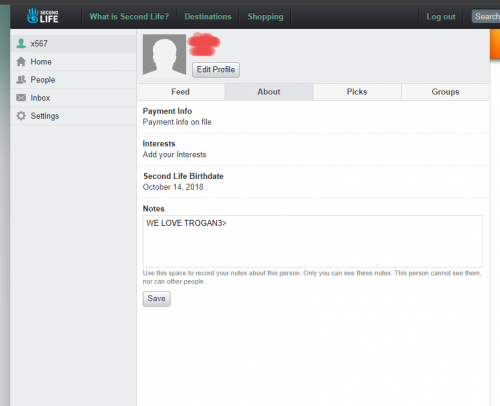Image resolution: width=500 pixels, height=406 pixels.
Task: Open the Feed tab
Action: pyautogui.click(x=181, y=92)
